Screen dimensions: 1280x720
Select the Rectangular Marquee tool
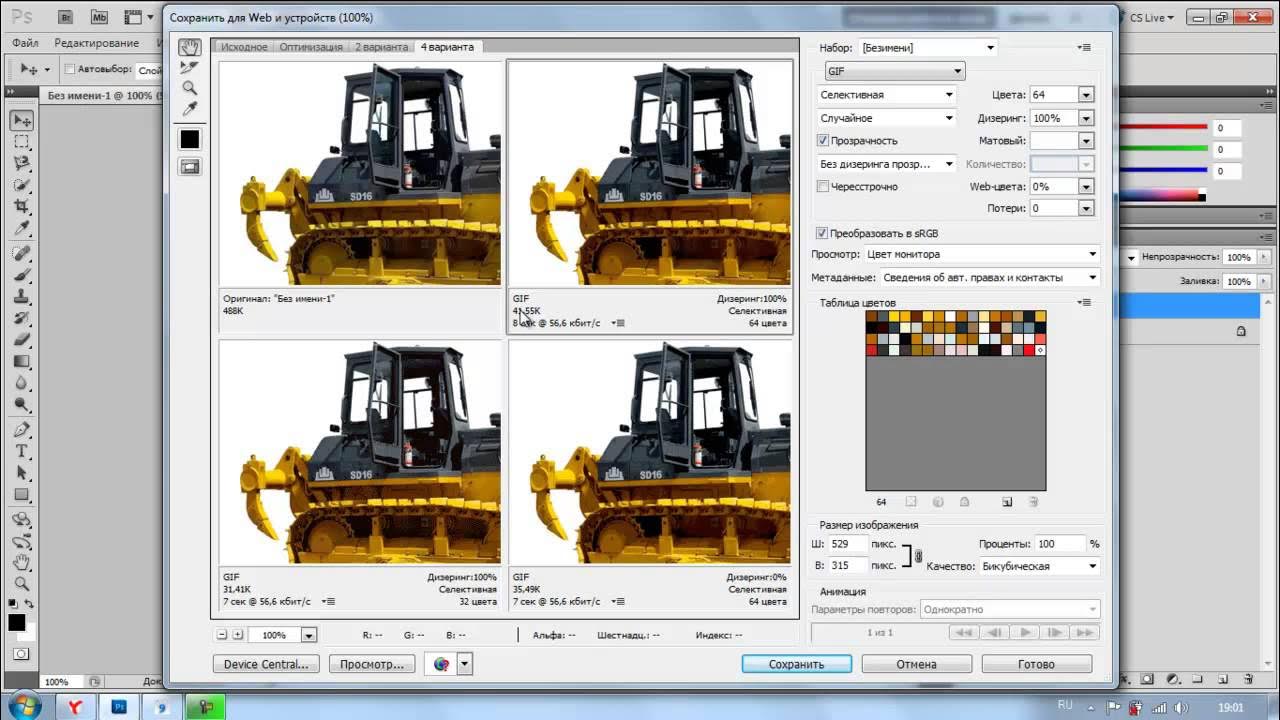click(22, 141)
